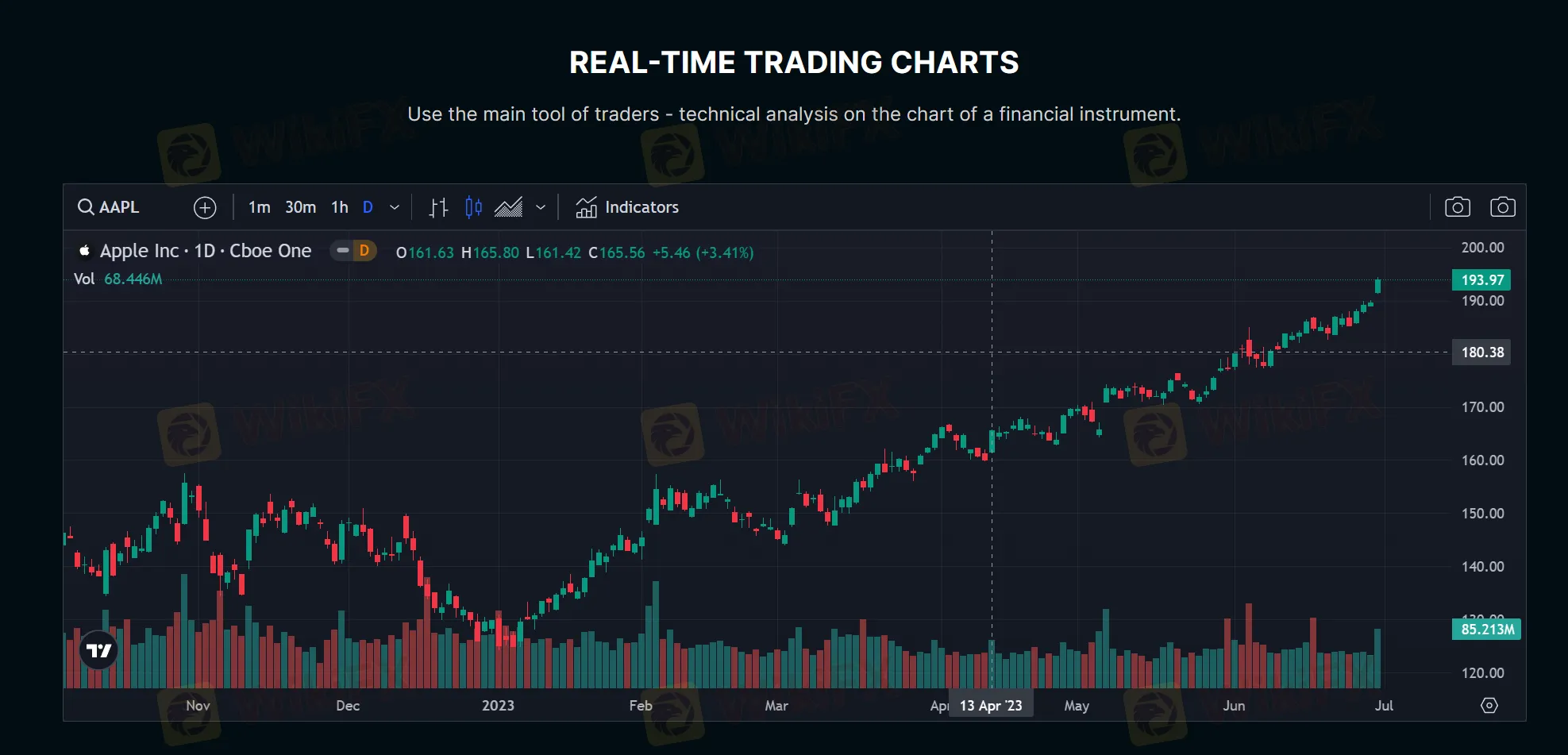Image resolution: width=1568 pixels, height=755 pixels.
Task: Select the candlestick chart style icon
Action: point(473,207)
